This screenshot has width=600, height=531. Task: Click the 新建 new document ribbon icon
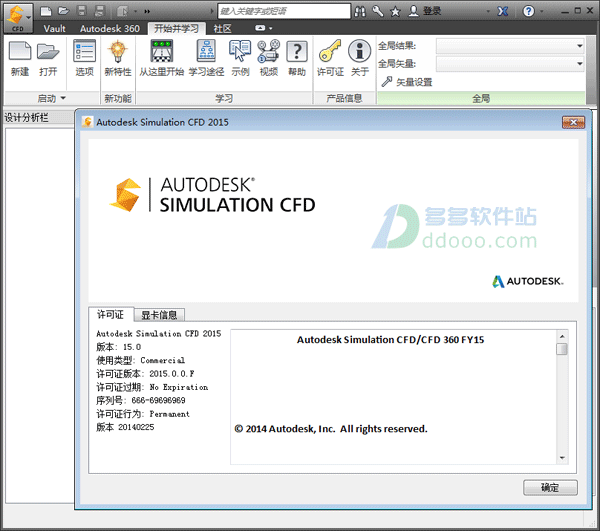pos(20,58)
